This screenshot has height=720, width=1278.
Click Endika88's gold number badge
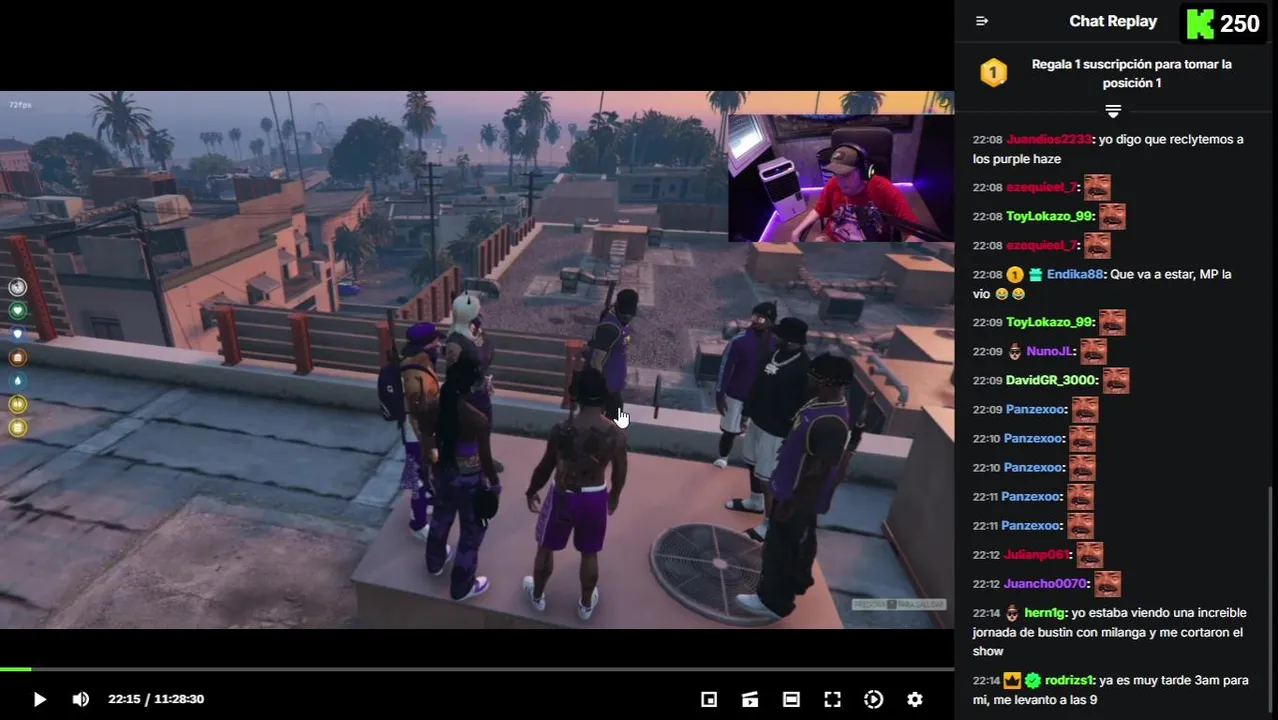tap(1014, 274)
